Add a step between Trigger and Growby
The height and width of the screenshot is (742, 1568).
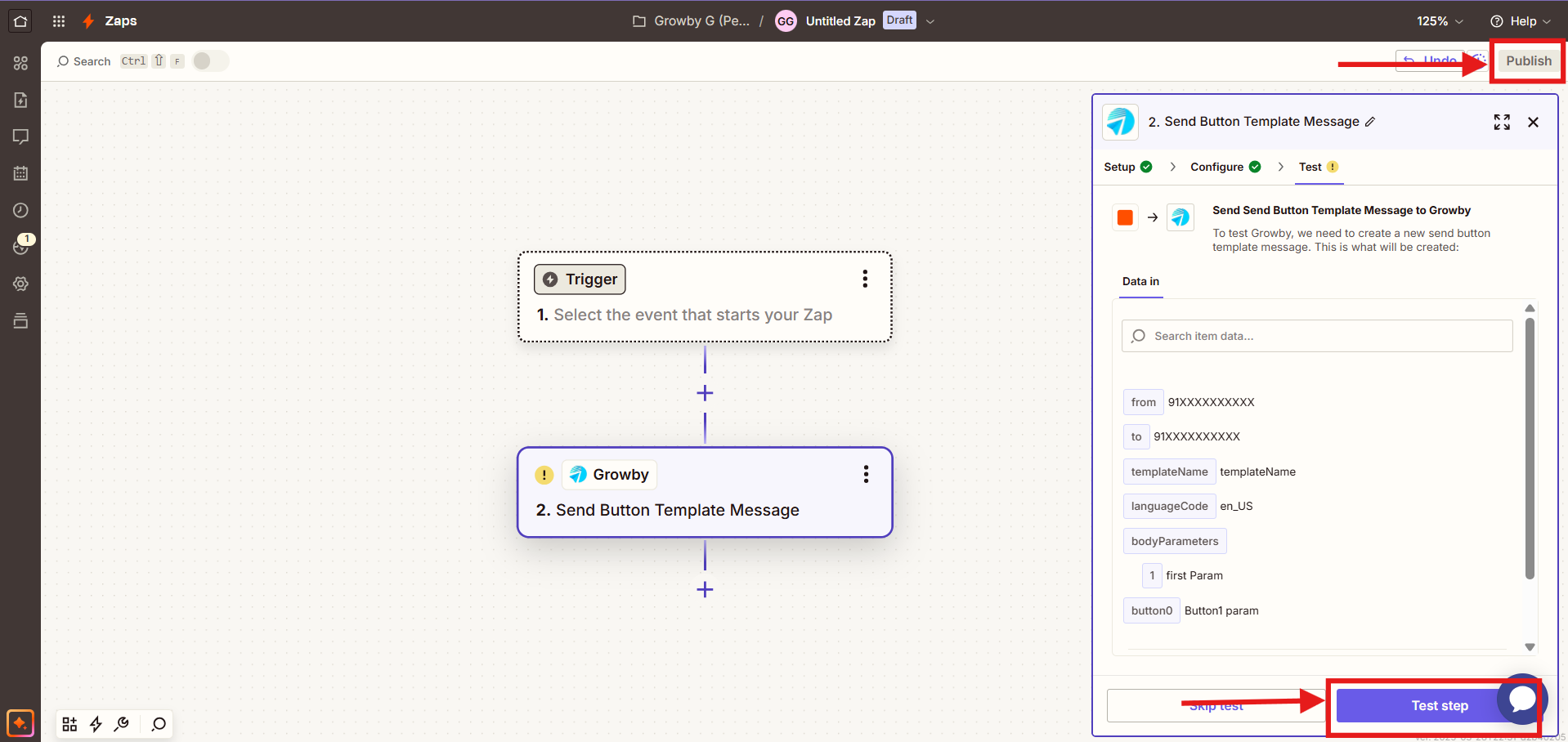(x=705, y=393)
